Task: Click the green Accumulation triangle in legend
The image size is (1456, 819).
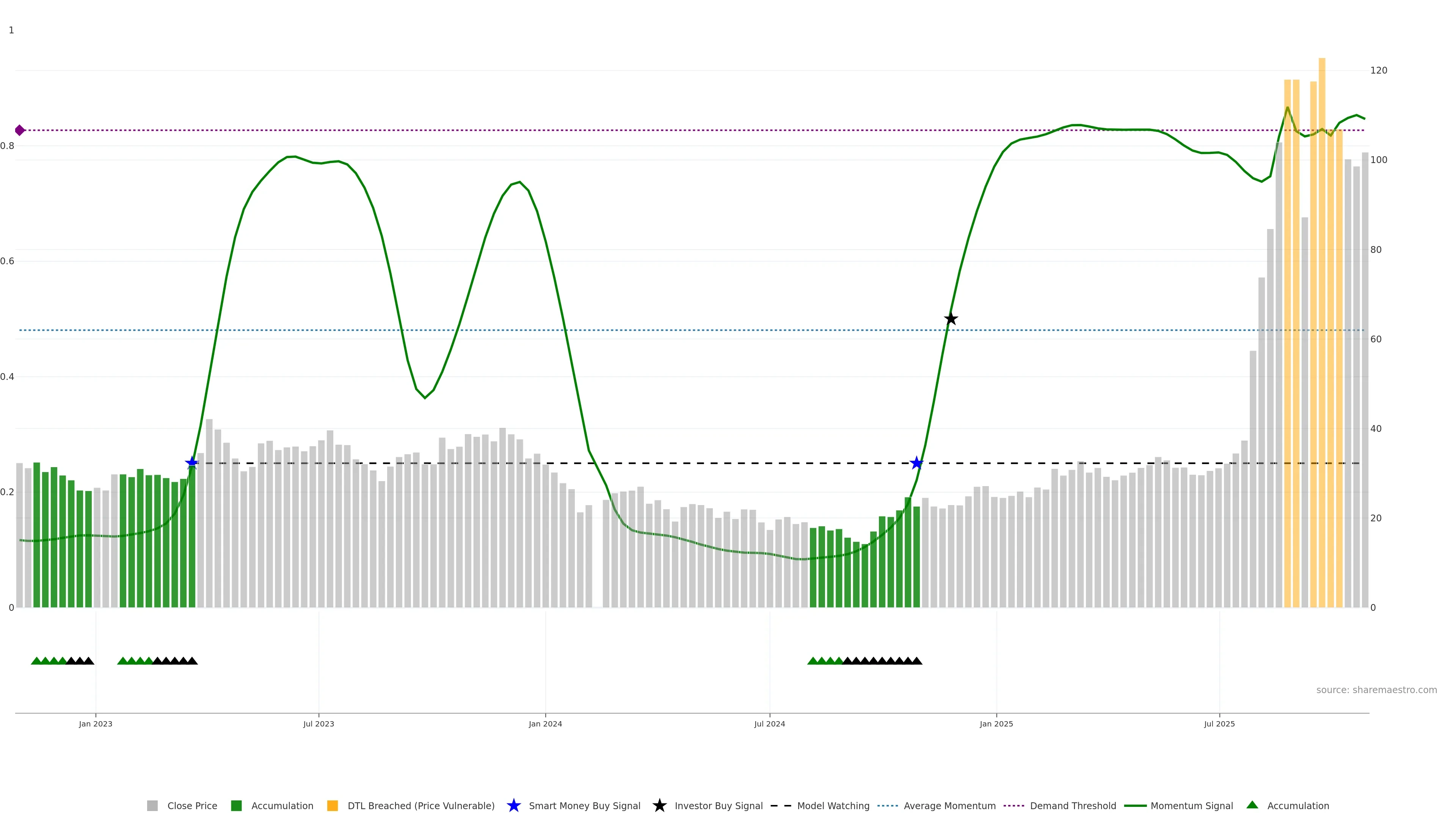Action: (x=1252, y=805)
